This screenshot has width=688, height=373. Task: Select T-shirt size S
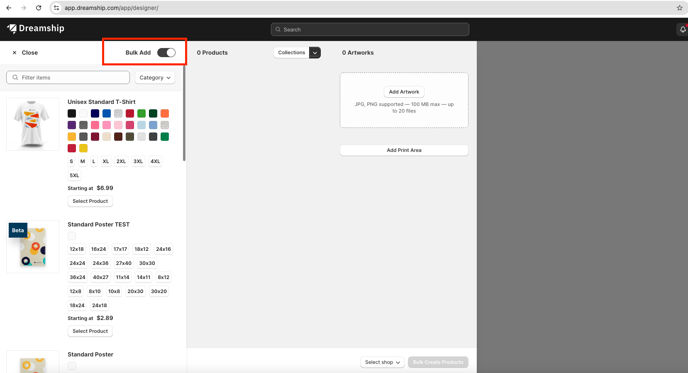(71, 161)
